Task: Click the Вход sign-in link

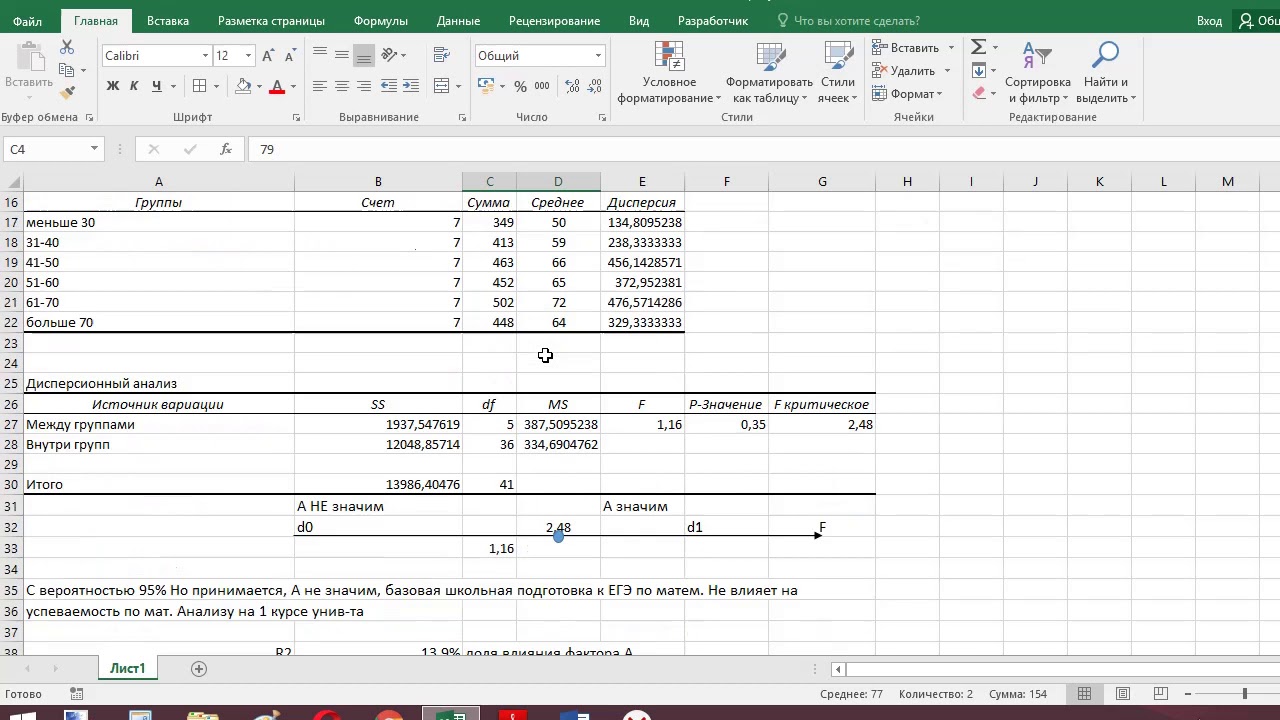Action: pos(1209,21)
